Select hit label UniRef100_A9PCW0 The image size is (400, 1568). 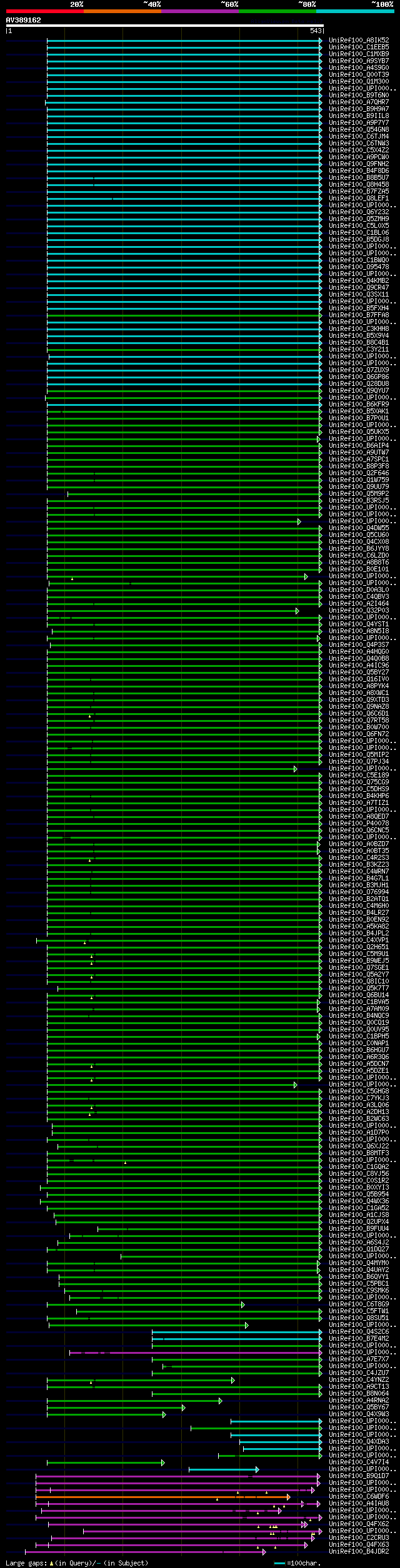click(359, 157)
